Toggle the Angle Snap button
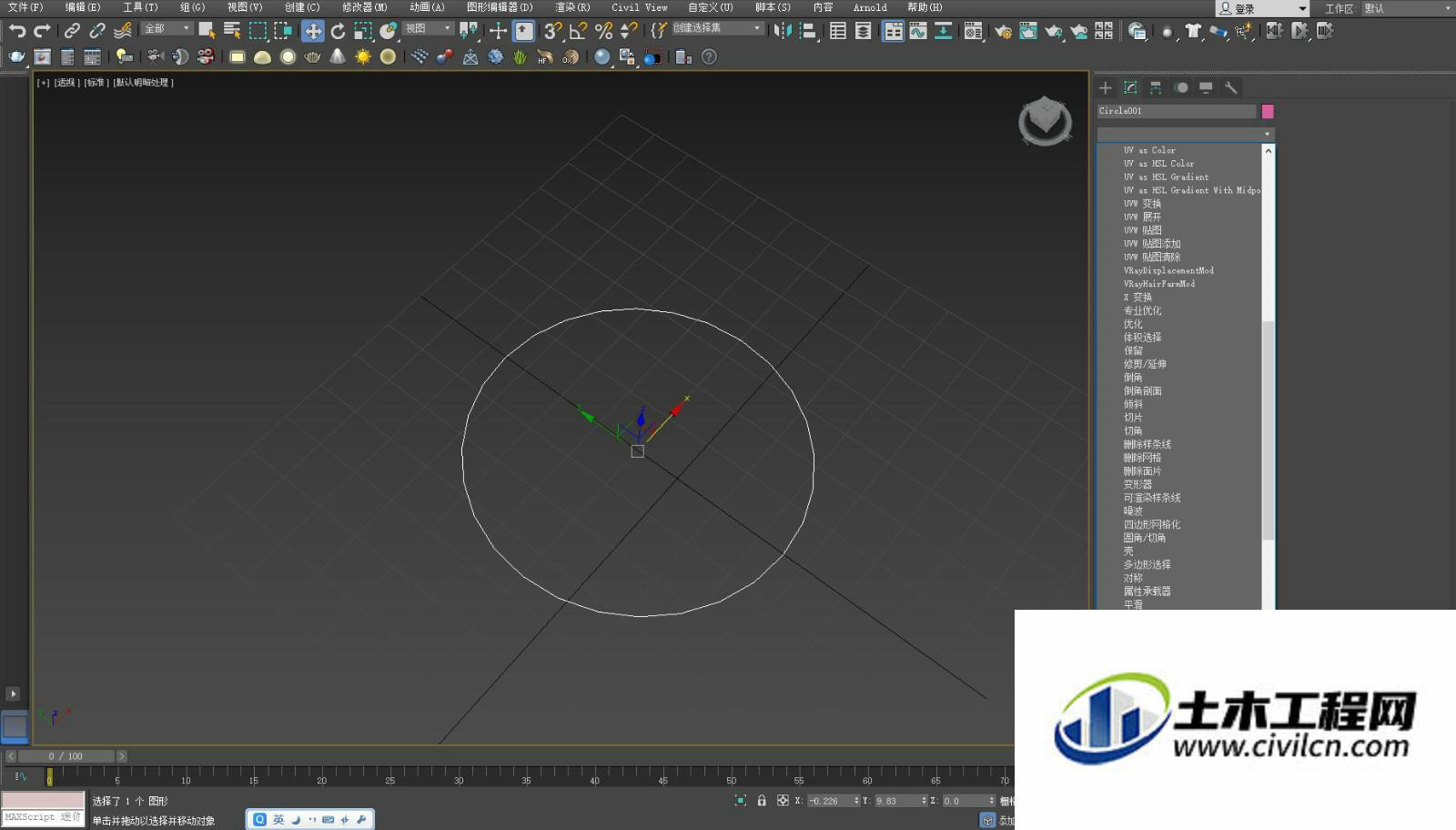The height and width of the screenshot is (830, 1456). (578, 31)
